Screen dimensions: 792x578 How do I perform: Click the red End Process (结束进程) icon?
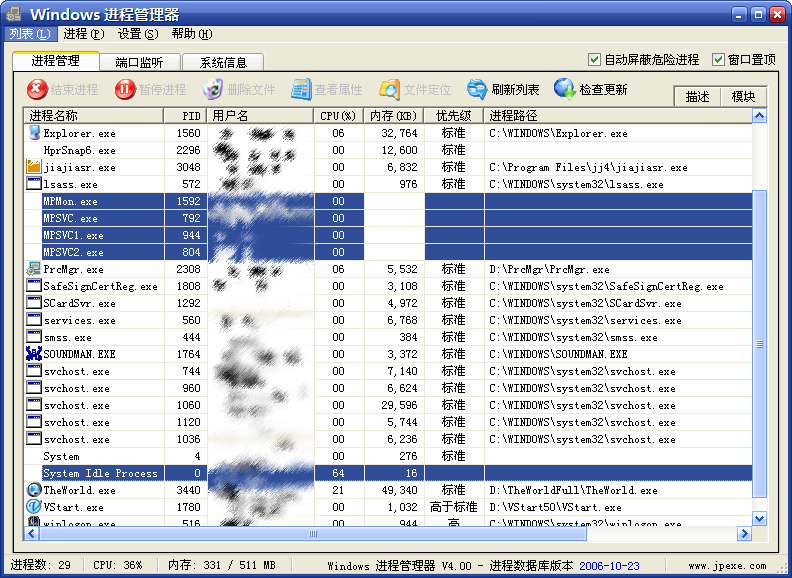(x=37, y=90)
